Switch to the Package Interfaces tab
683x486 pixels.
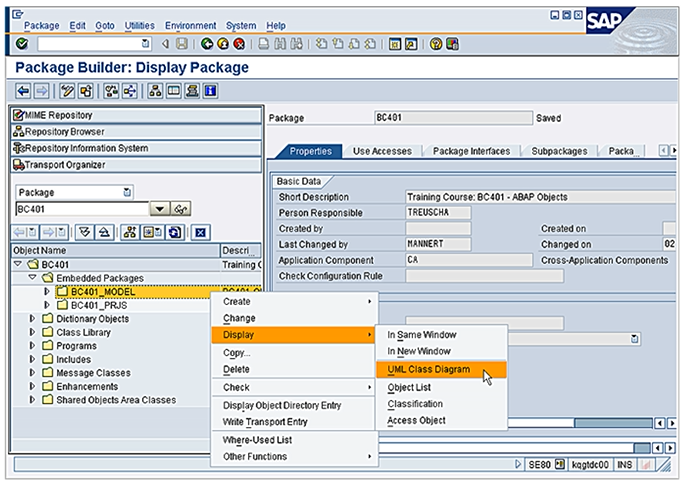pyautogui.click(x=471, y=151)
